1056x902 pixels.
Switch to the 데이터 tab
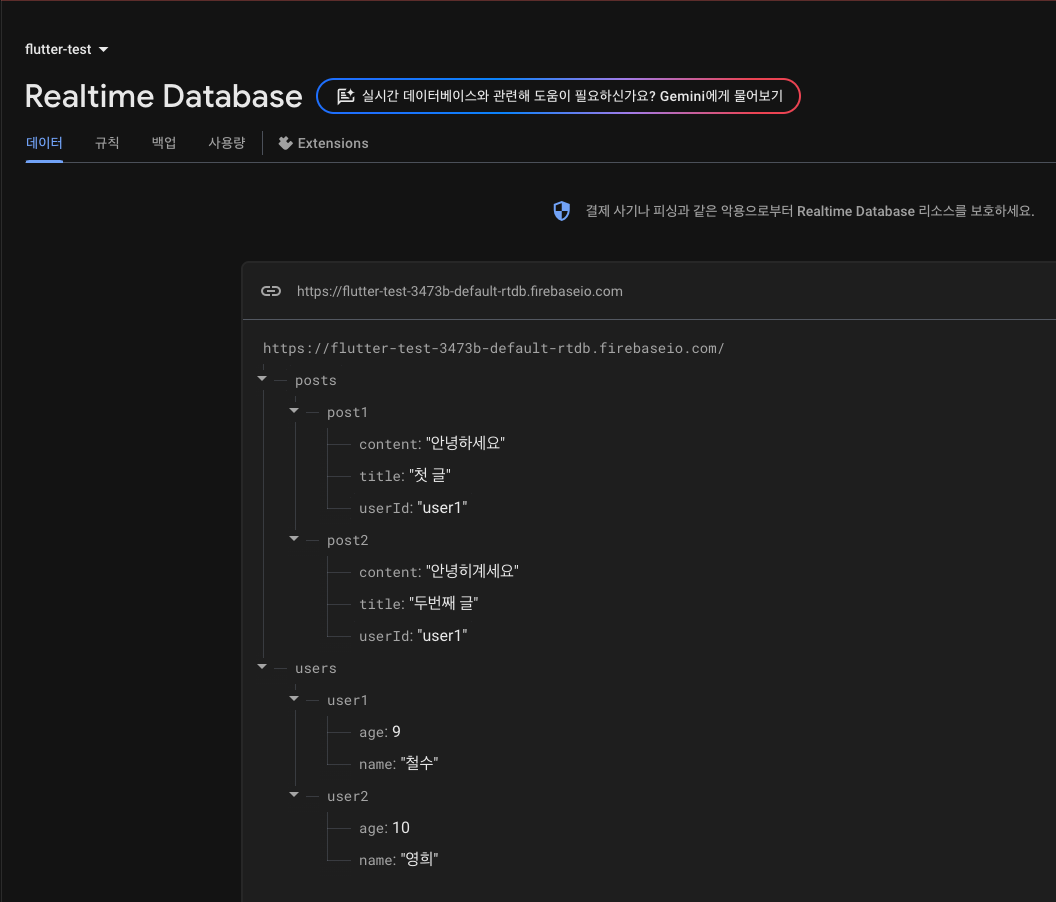point(44,143)
